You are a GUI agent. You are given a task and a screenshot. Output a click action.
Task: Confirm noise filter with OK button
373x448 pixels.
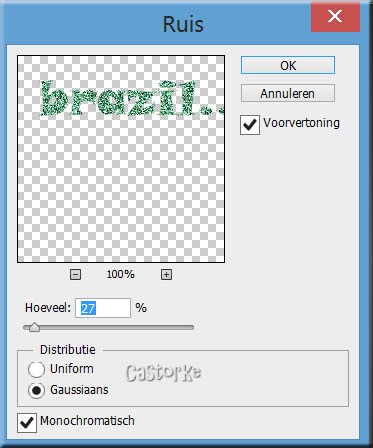(288, 65)
